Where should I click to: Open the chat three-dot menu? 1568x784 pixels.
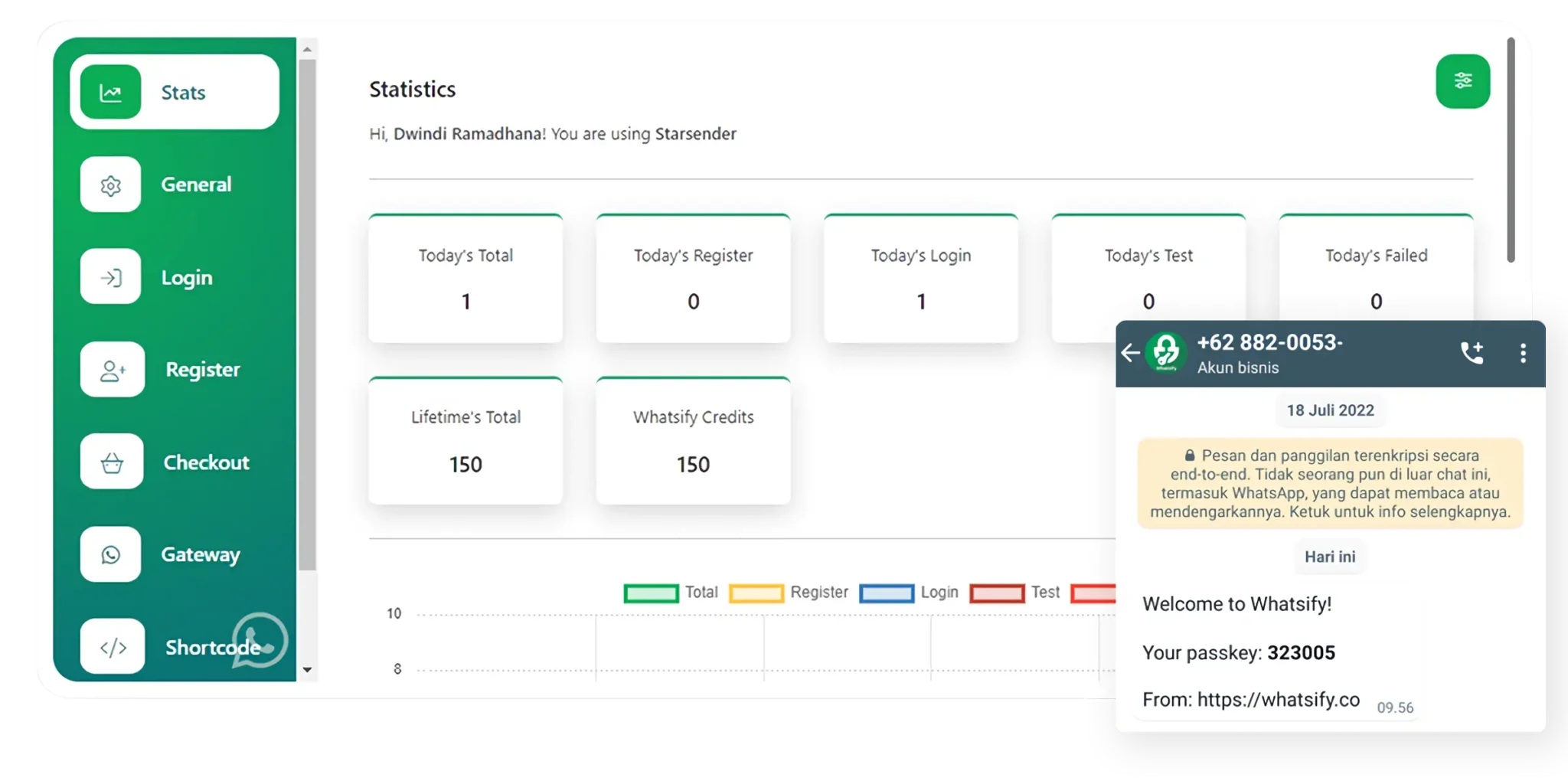pyautogui.click(x=1523, y=353)
